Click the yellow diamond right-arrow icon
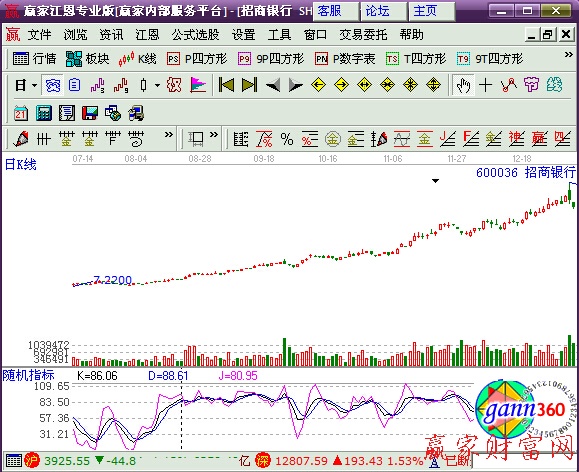This screenshot has width=579, height=472. (341, 85)
